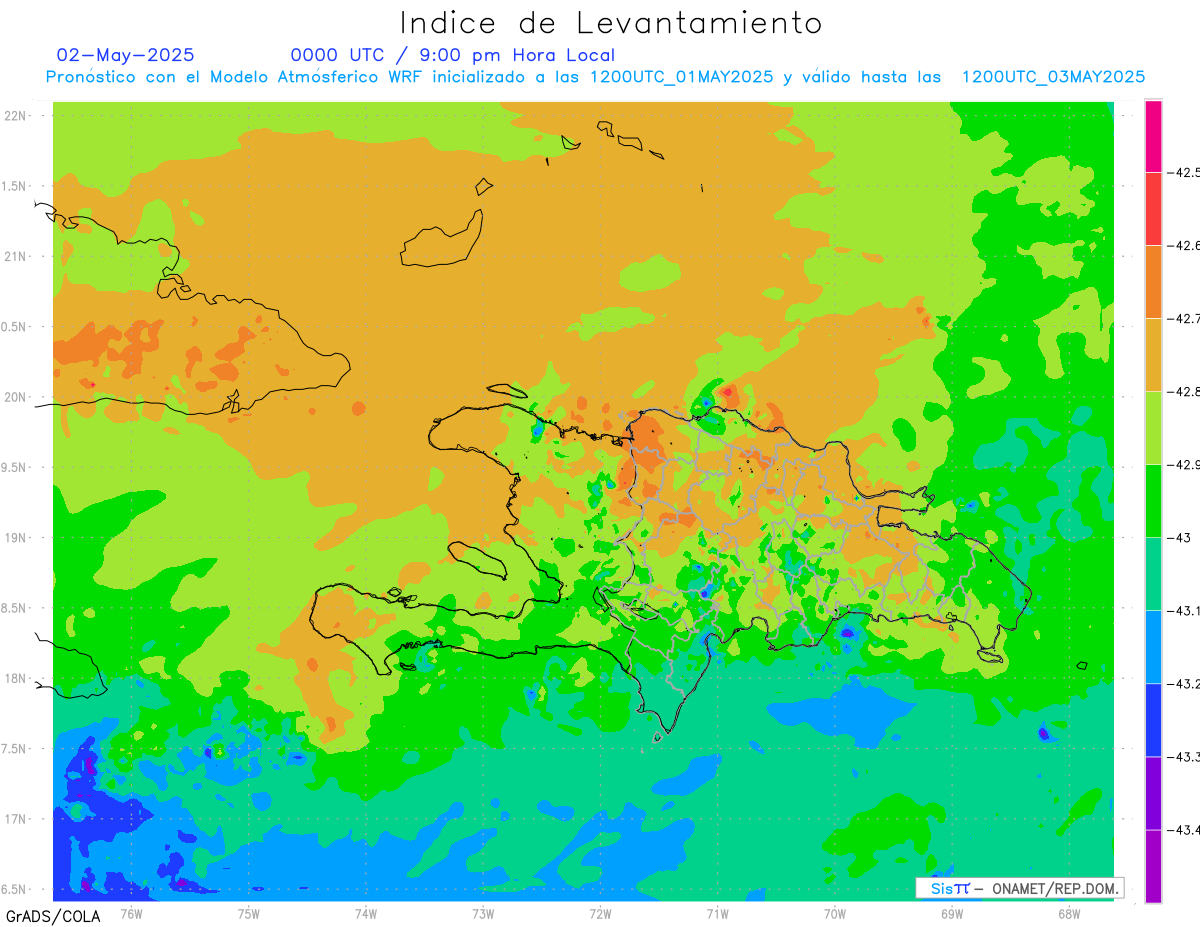
Task: Click the violet swatch at the legend bottom
Action: coord(1153,866)
